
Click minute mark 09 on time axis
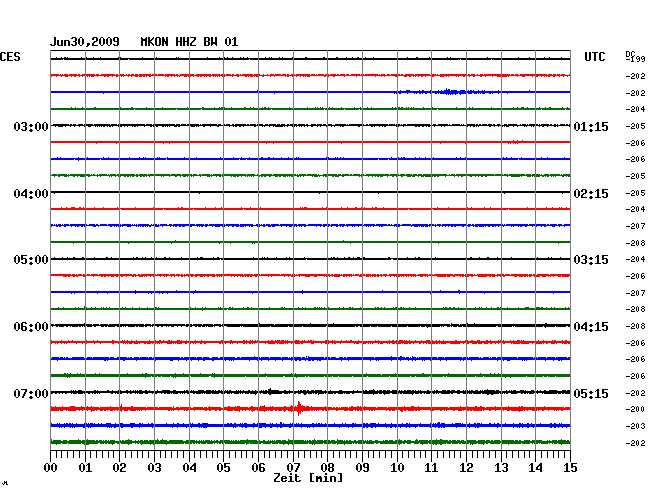[x=362, y=468]
